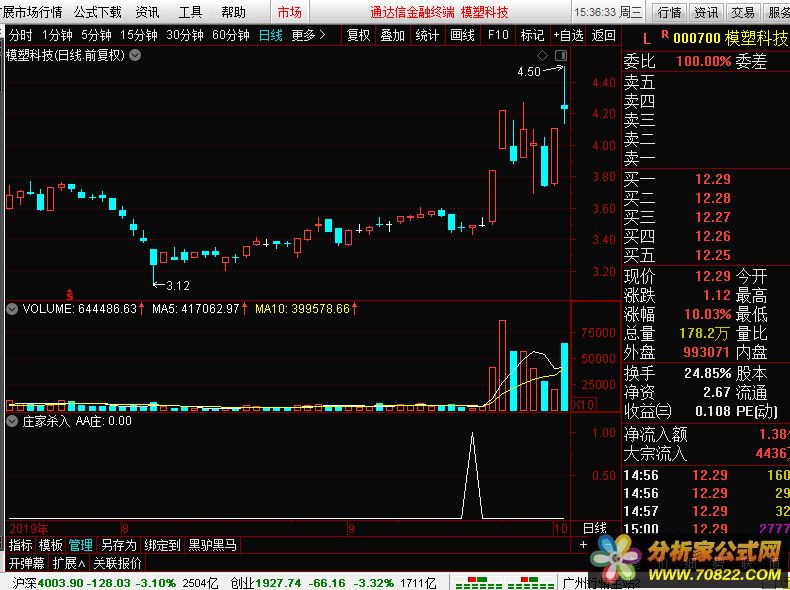
Task: Click the L marker in the quote header
Action: 647,39
